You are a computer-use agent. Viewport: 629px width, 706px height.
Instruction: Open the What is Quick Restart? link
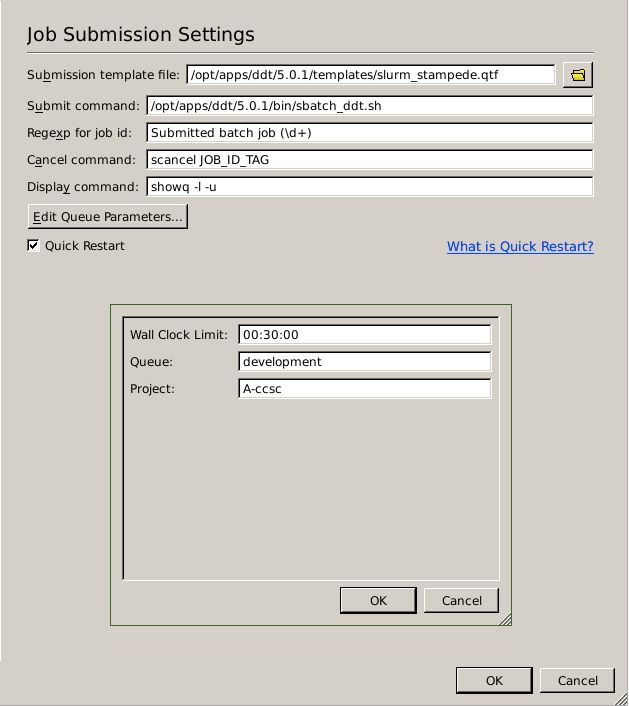coord(520,246)
